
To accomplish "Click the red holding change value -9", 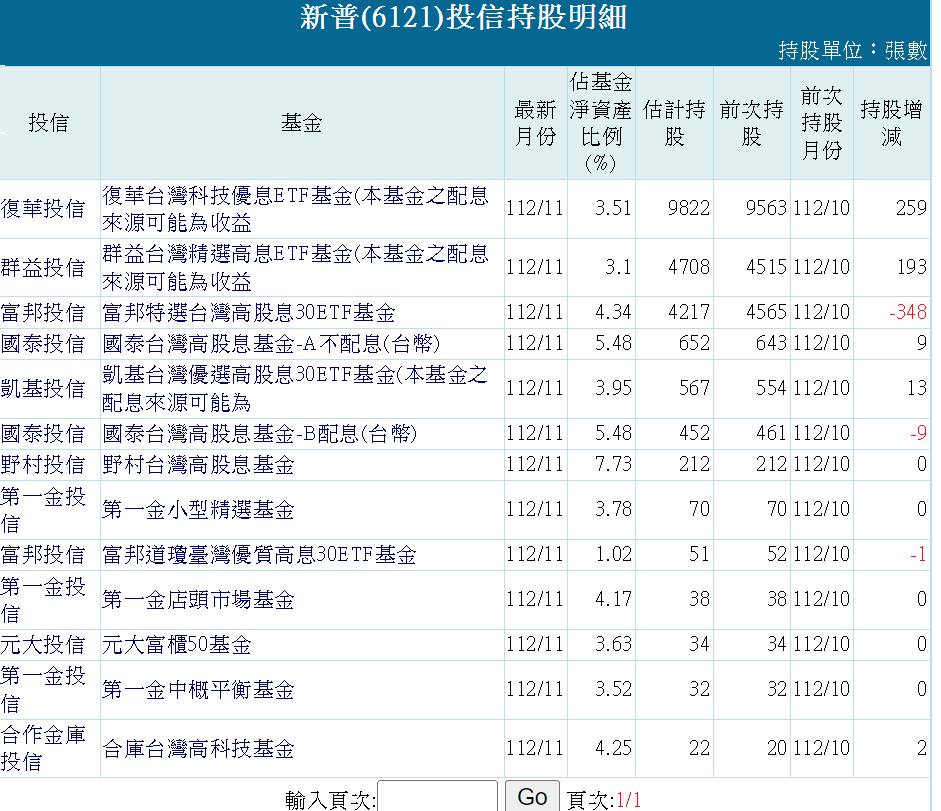I will tap(919, 433).
